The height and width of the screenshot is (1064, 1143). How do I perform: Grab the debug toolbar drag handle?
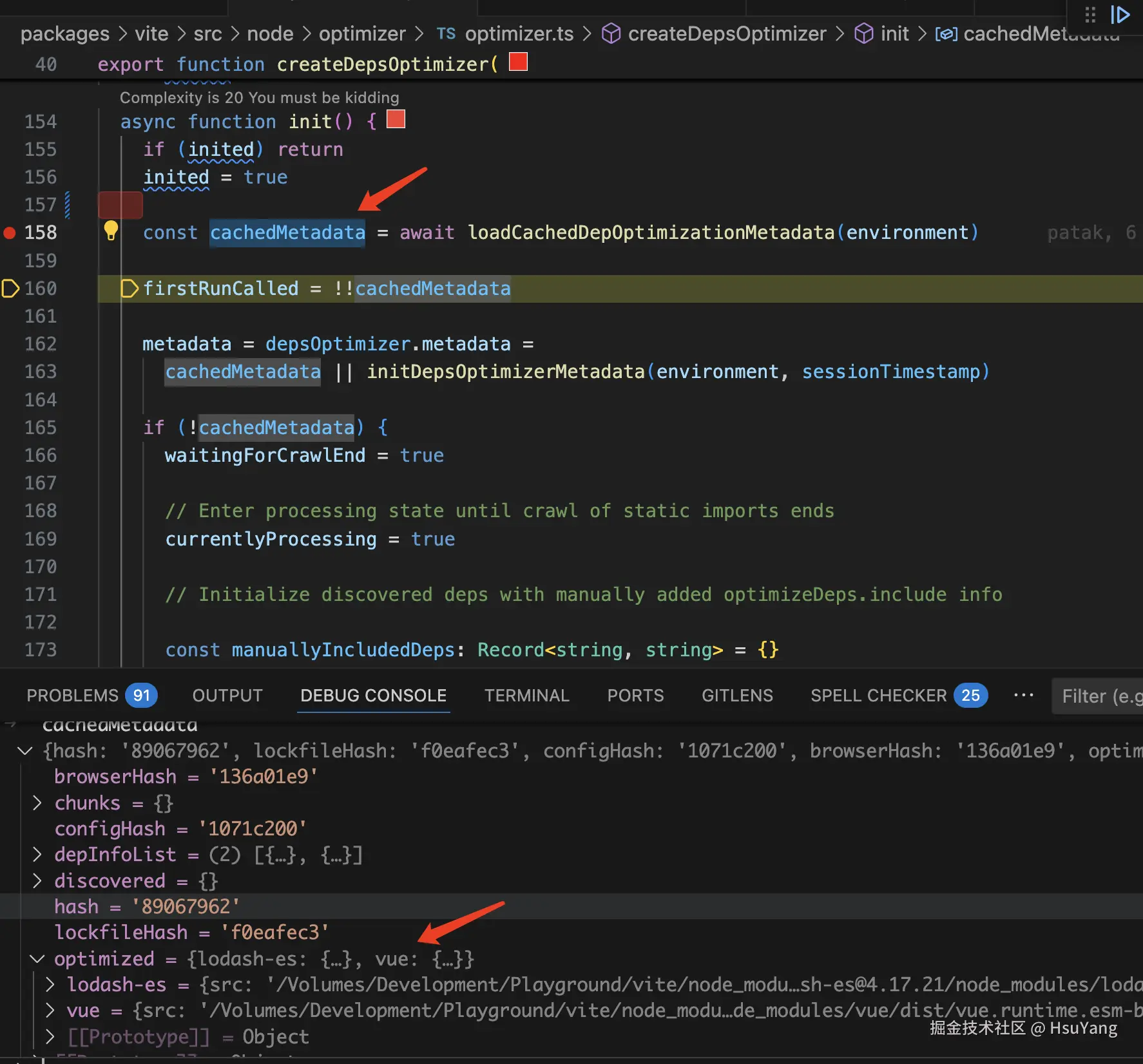coord(1090,14)
